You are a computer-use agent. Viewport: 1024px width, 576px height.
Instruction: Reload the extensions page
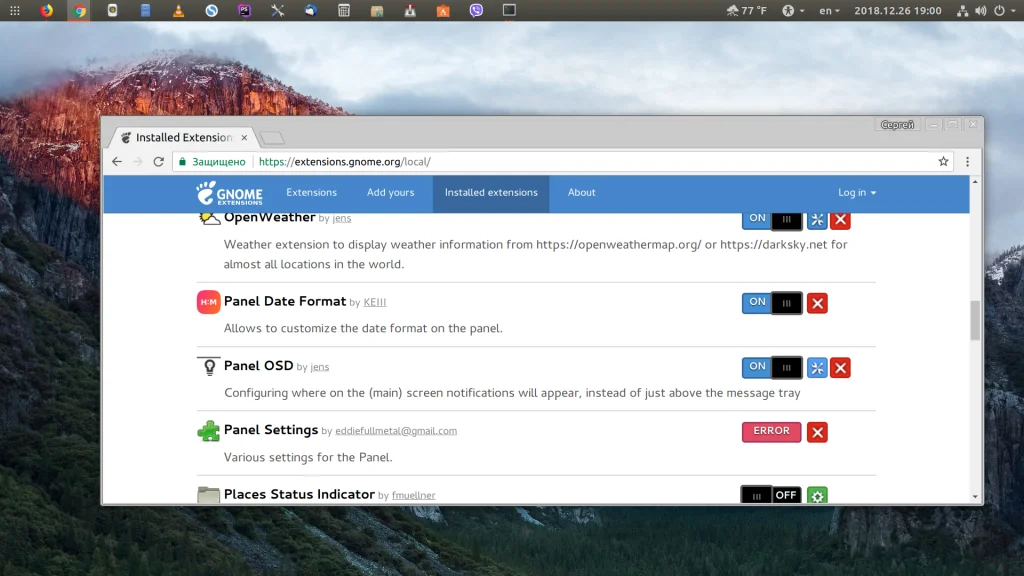tap(158, 161)
